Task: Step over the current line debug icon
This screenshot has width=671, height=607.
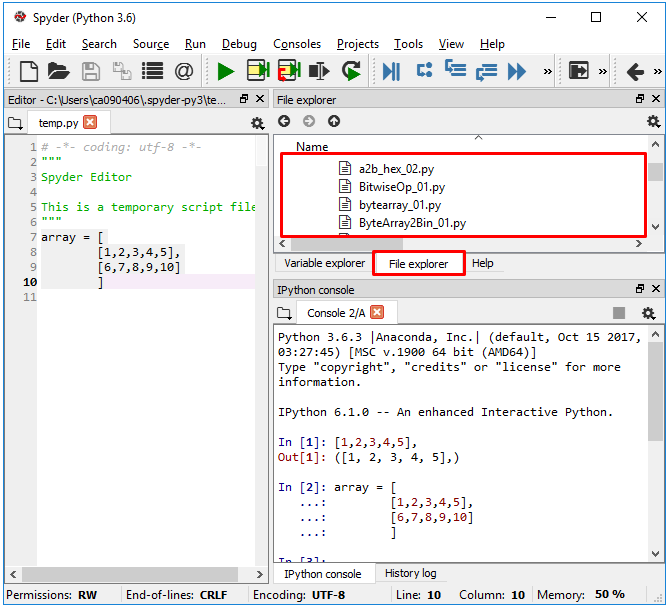Action: click(x=424, y=70)
